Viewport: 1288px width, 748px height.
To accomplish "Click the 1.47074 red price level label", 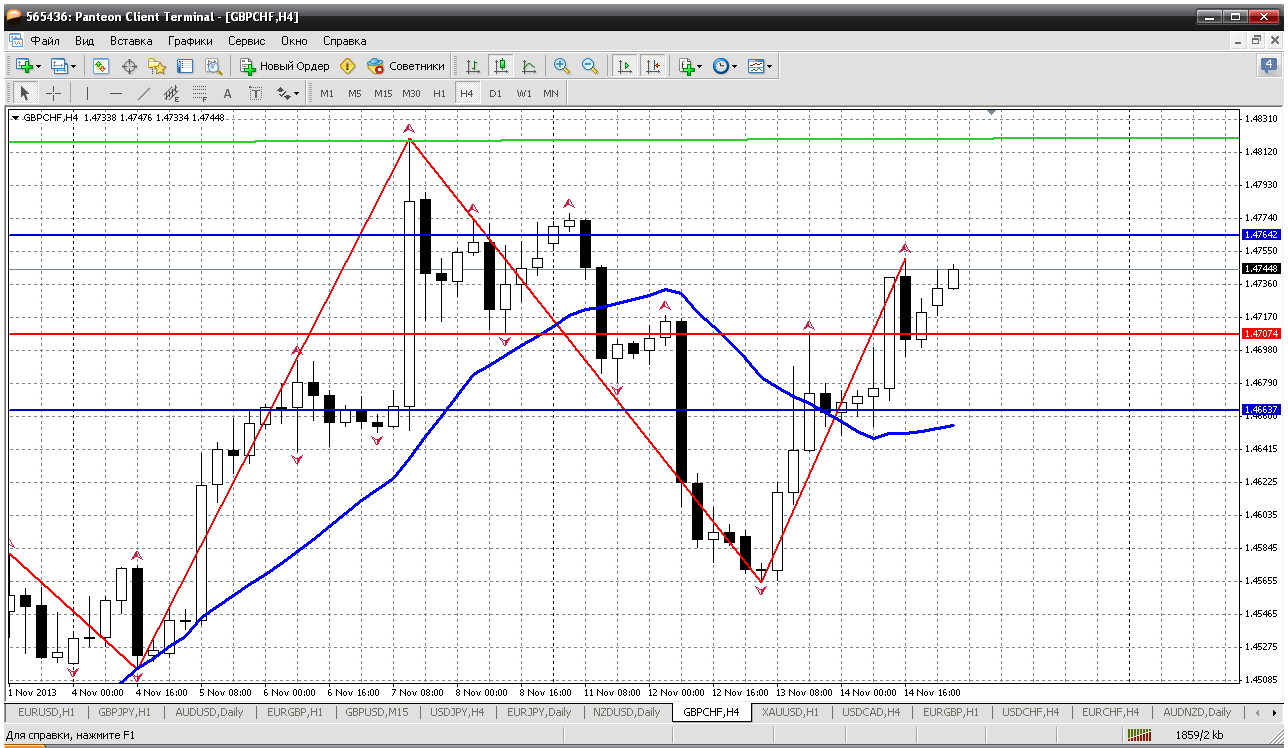I will (1260, 333).
